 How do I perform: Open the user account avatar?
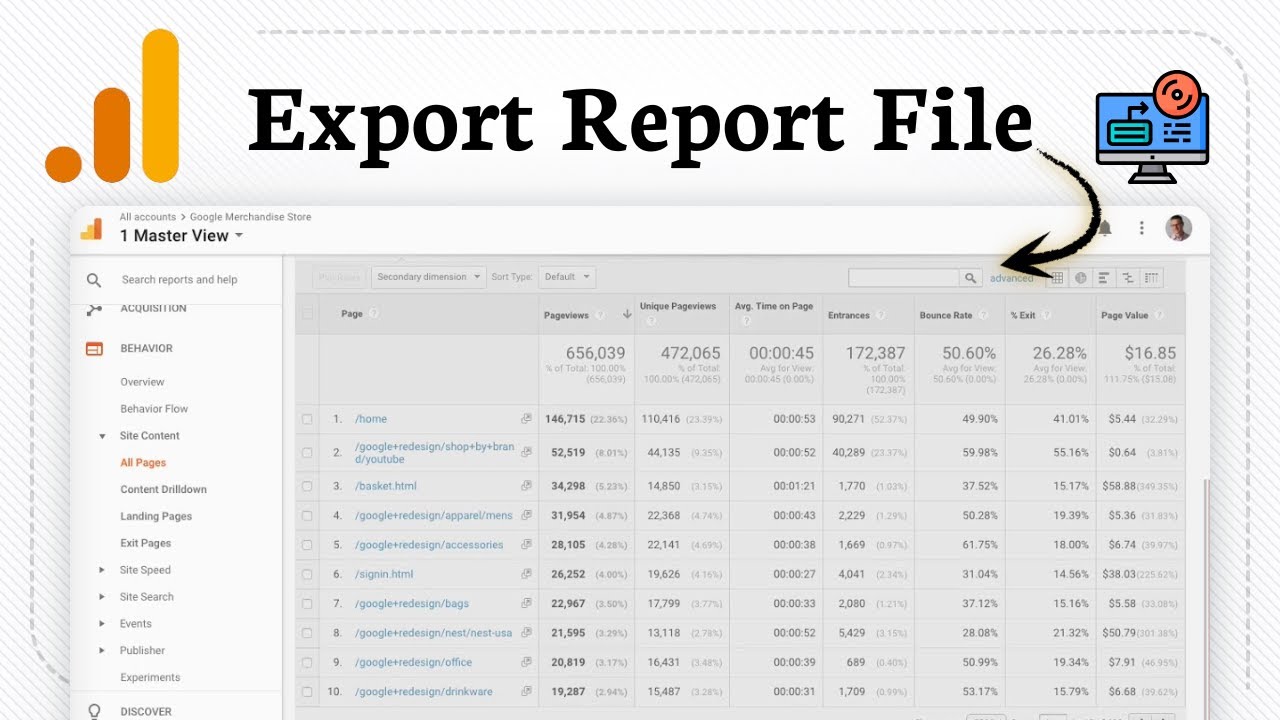[x=1179, y=228]
